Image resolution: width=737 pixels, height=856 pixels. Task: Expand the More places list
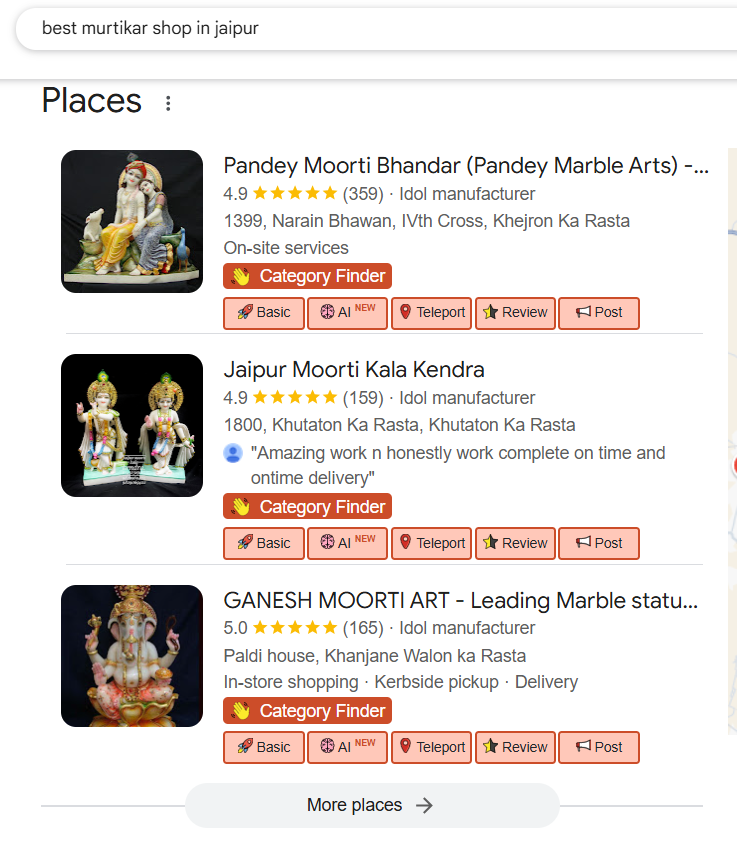click(371, 805)
